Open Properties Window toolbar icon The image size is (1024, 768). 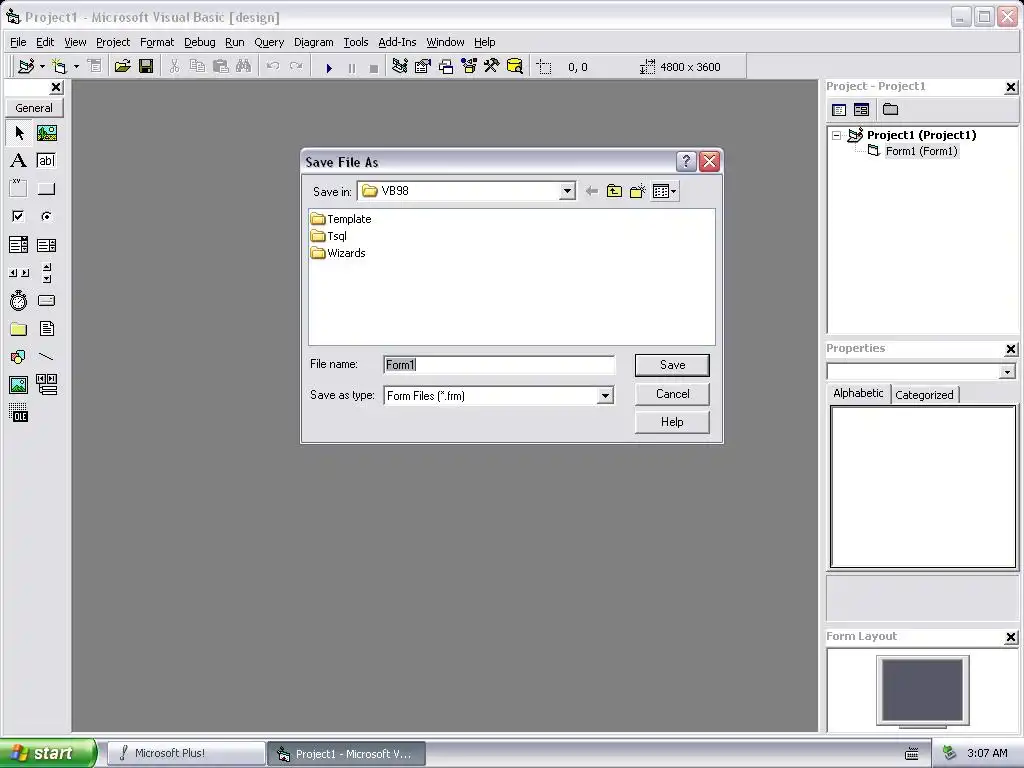tap(423, 67)
